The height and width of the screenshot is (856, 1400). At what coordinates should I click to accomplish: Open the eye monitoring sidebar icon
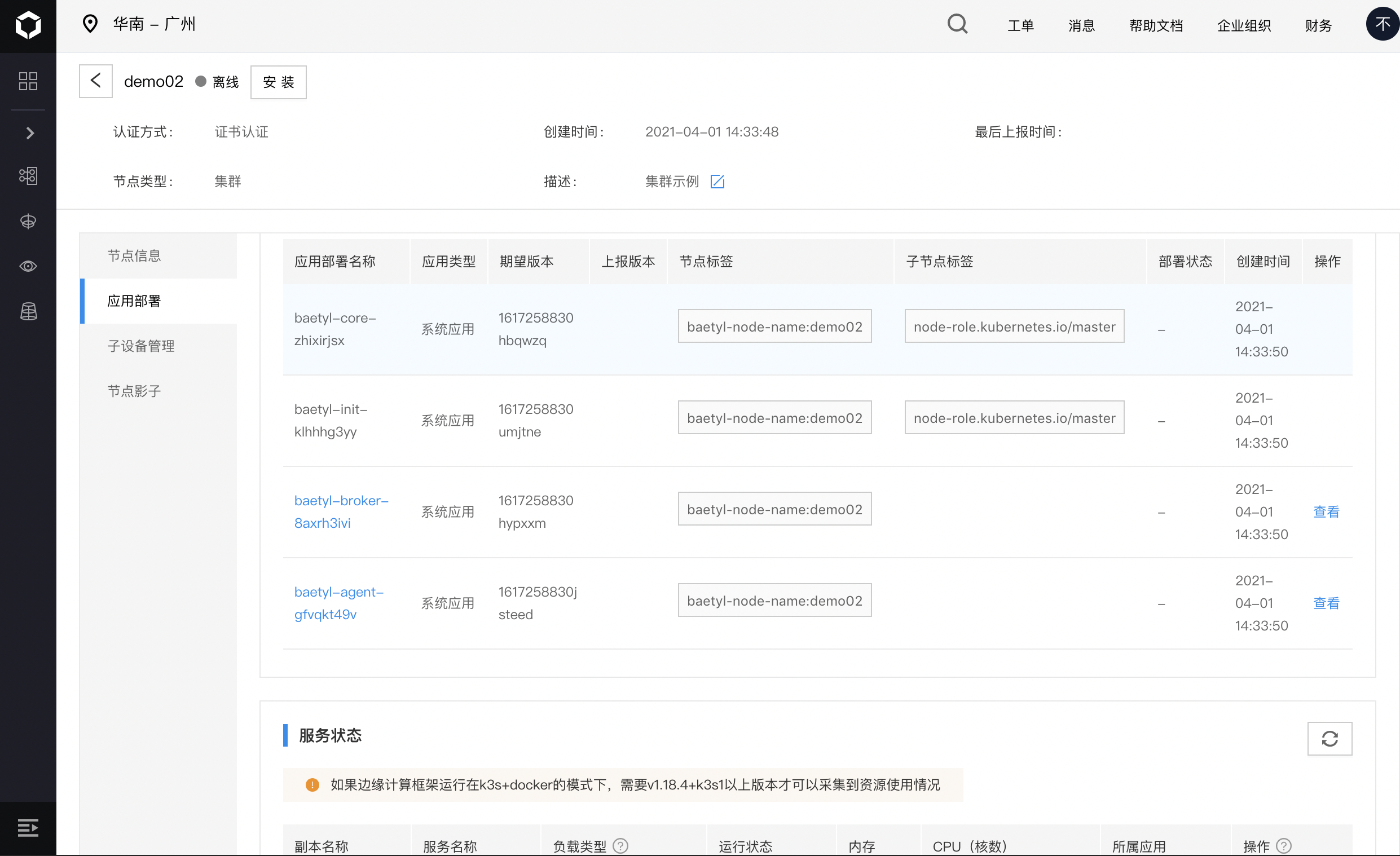28,266
